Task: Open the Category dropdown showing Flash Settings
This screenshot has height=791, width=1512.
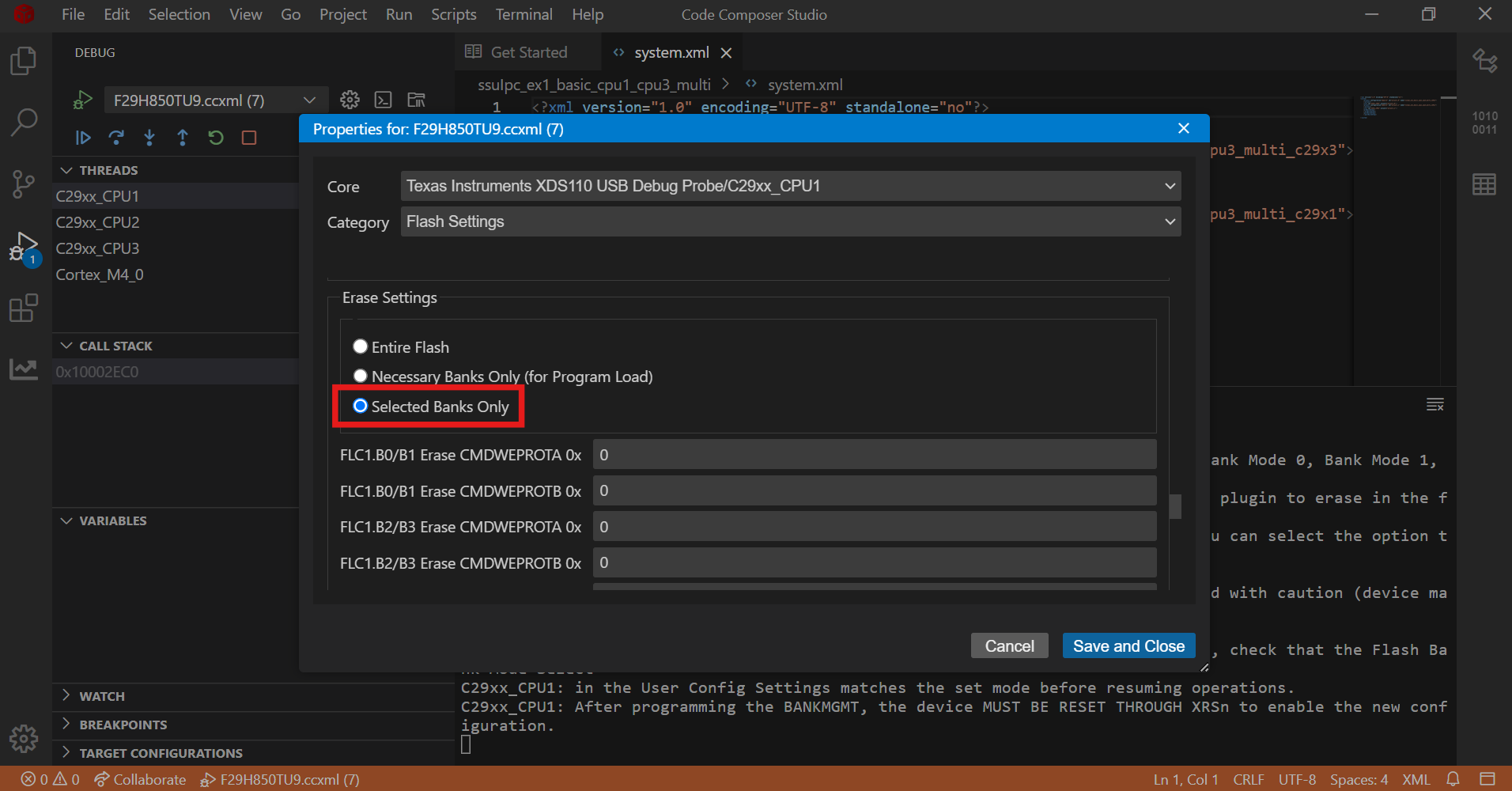Action: (788, 221)
